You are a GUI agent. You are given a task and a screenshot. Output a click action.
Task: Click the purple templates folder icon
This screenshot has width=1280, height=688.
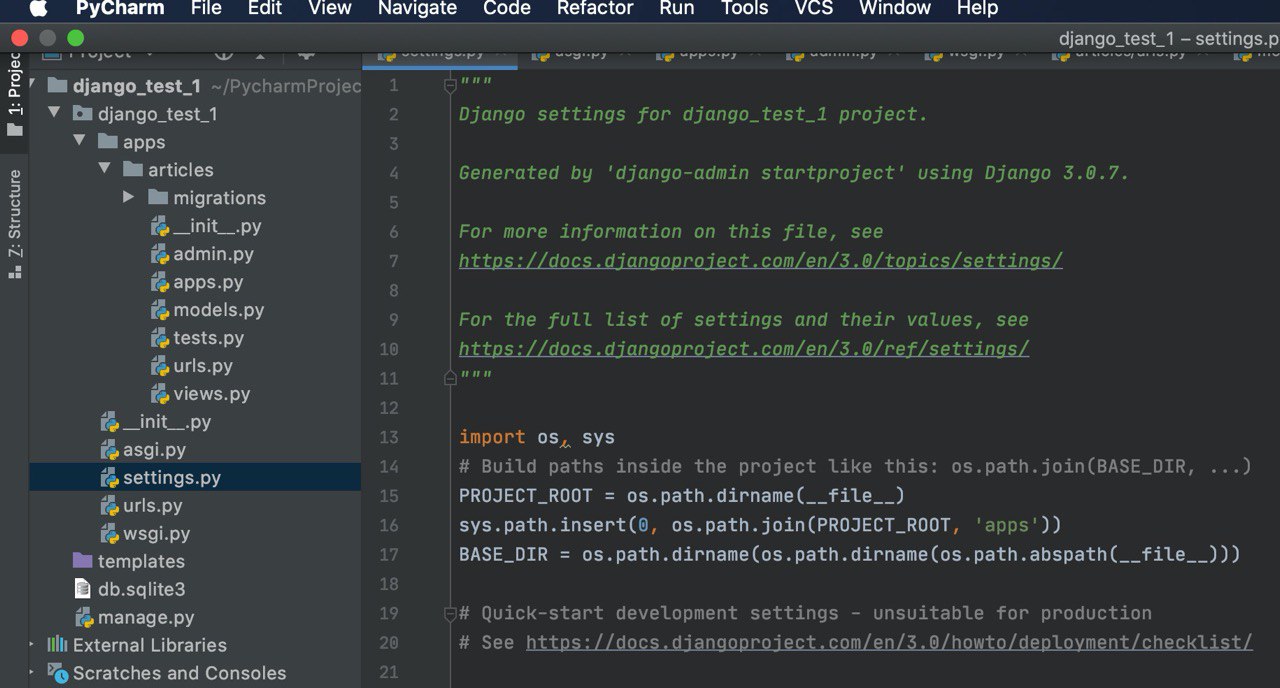[83, 561]
